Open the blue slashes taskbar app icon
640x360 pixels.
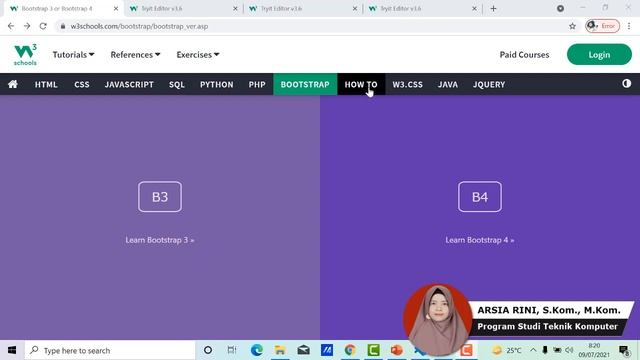tap(327, 350)
